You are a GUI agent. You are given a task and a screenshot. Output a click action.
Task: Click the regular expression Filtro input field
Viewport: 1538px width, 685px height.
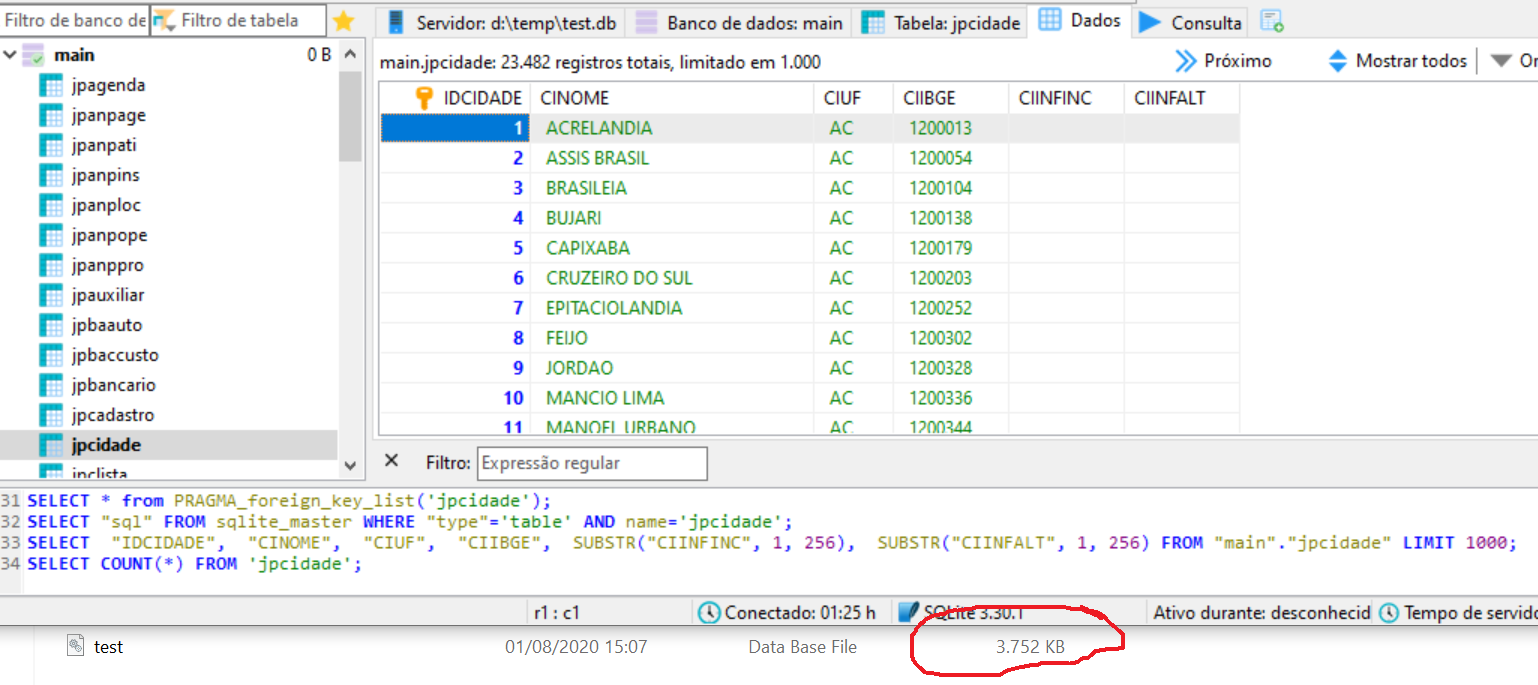pyautogui.click(x=591, y=463)
